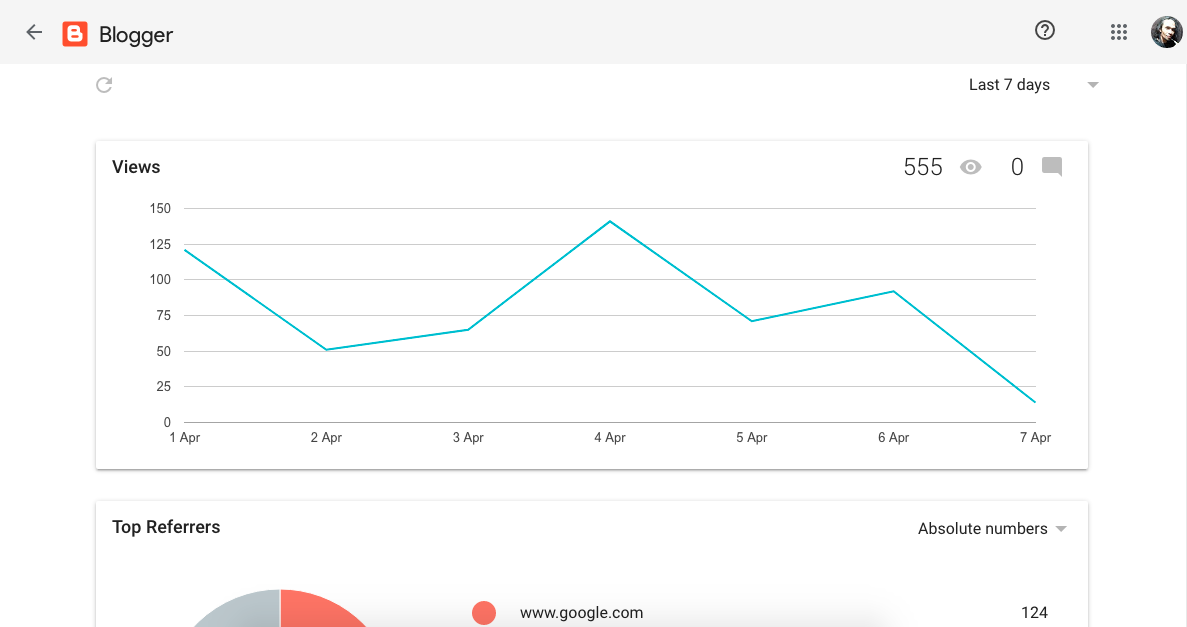Open the help question mark icon

click(x=1045, y=31)
